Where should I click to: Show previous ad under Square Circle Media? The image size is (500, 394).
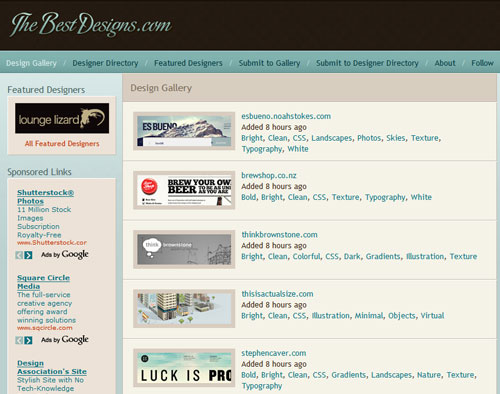tap(19, 340)
